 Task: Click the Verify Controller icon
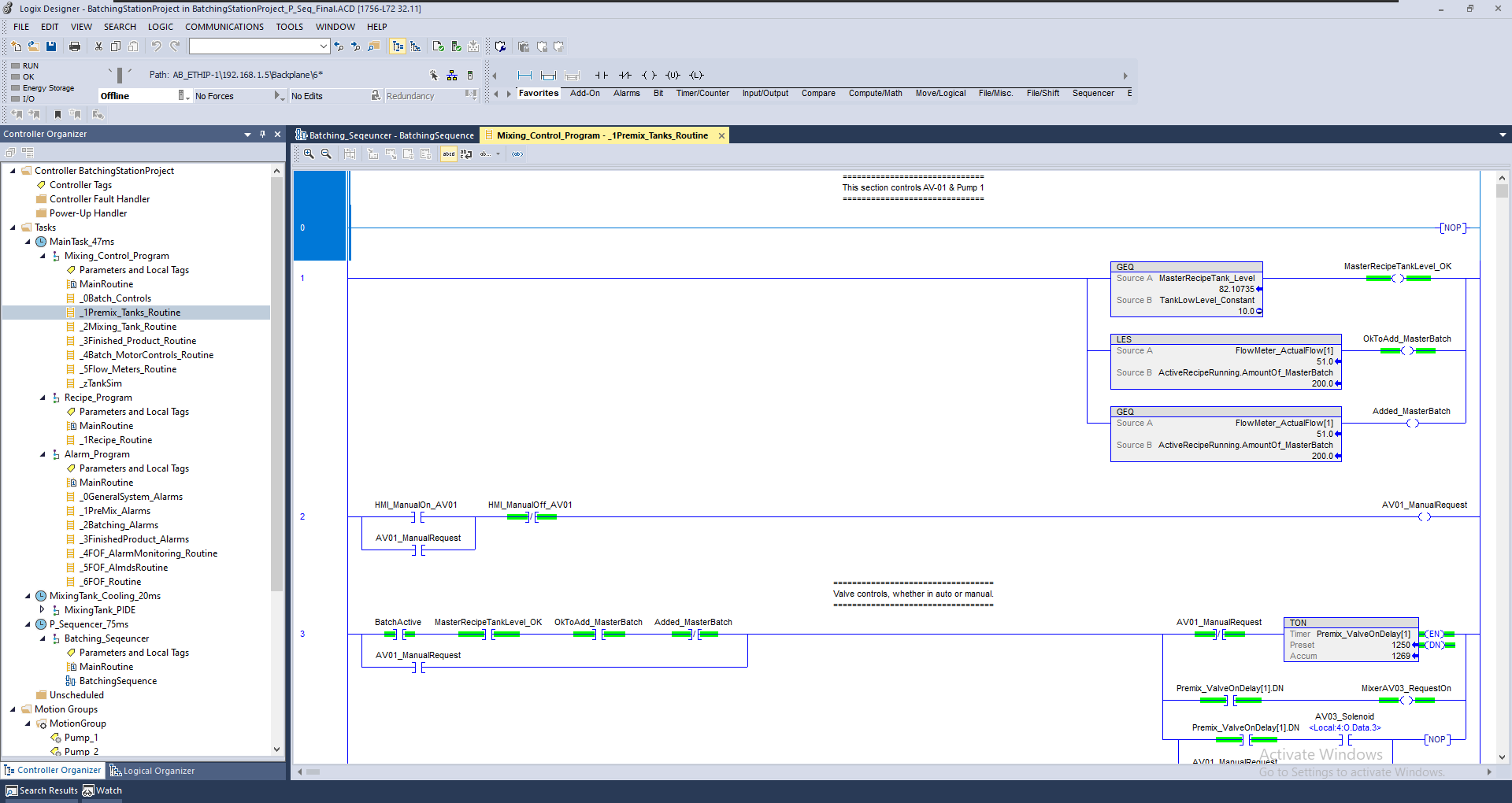456,46
